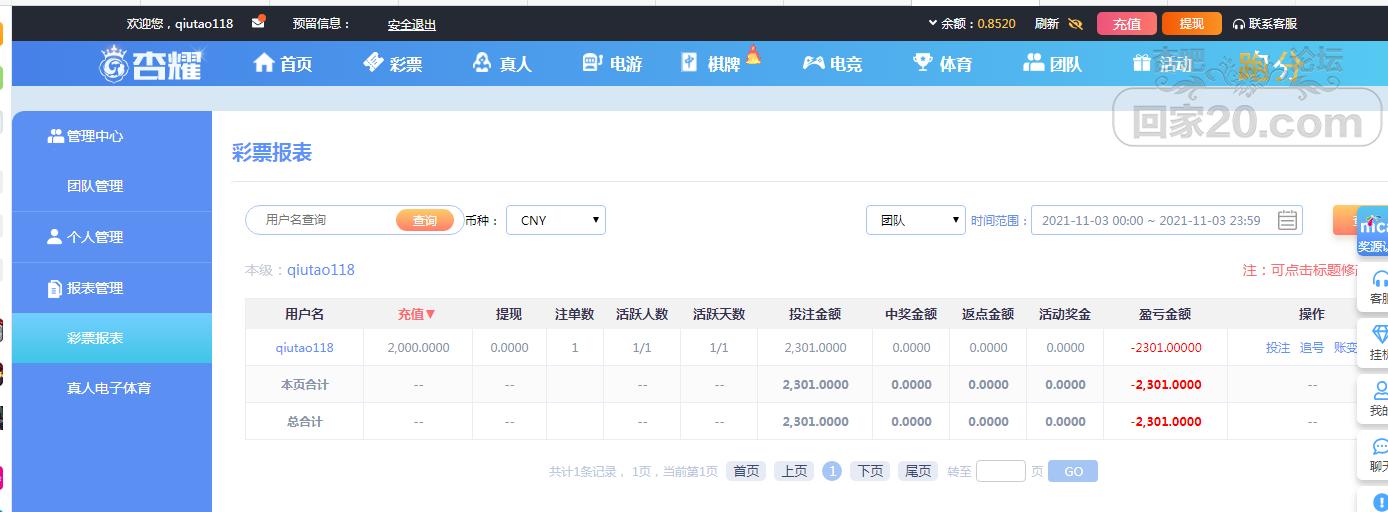Viewport: 1388px width, 512px height.
Task: Sort by the 返点金额 column header
Action: tap(988, 314)
